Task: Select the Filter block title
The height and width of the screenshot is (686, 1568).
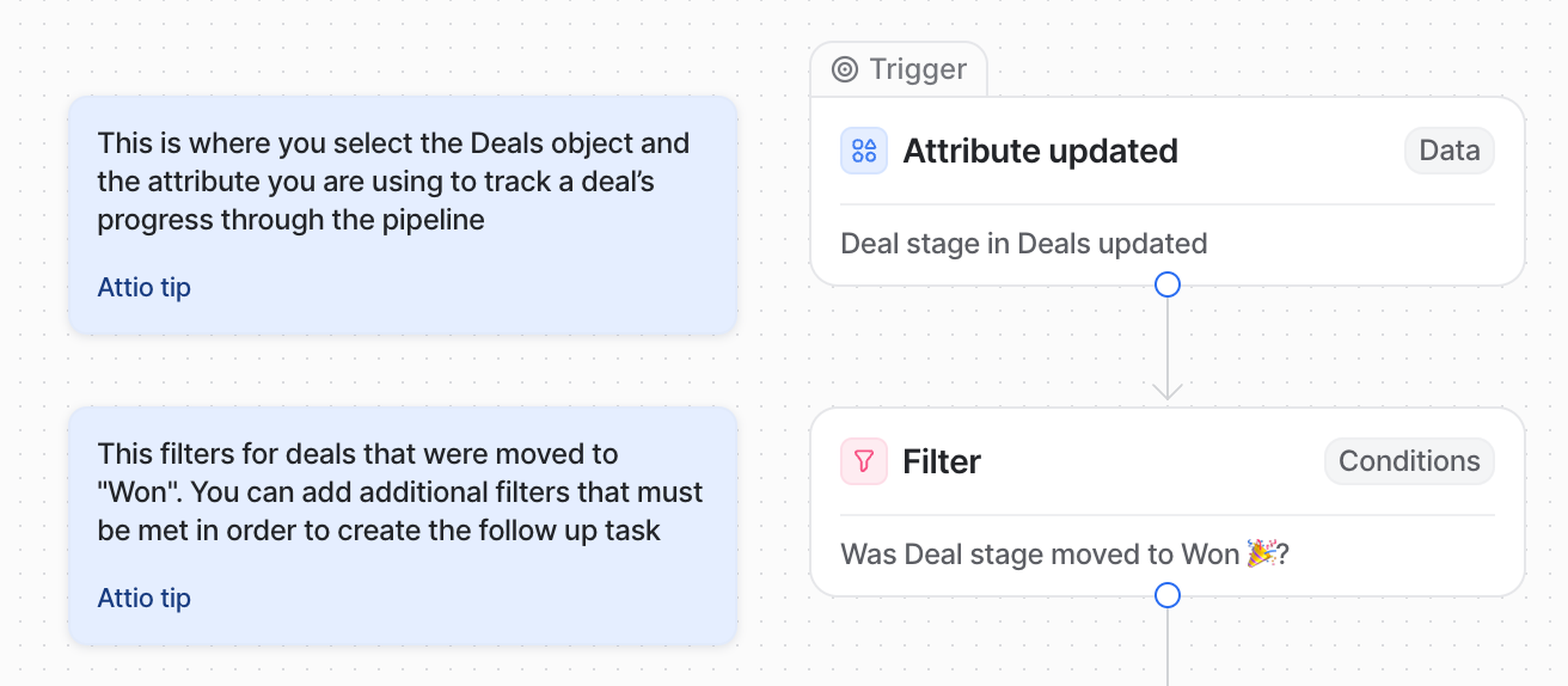Action: click(941, 461)
